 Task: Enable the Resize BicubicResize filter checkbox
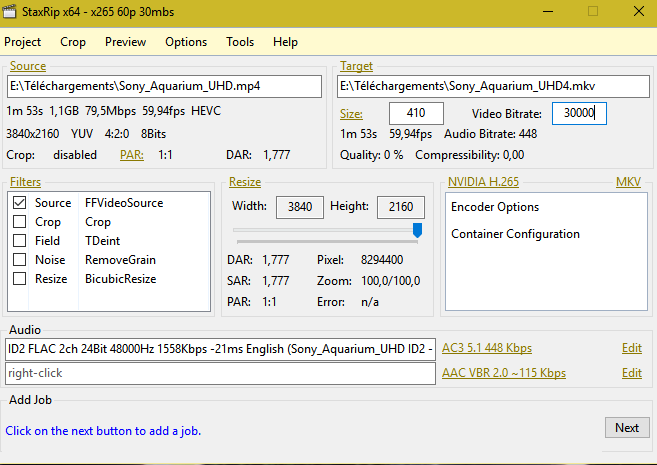pos(19,279)
